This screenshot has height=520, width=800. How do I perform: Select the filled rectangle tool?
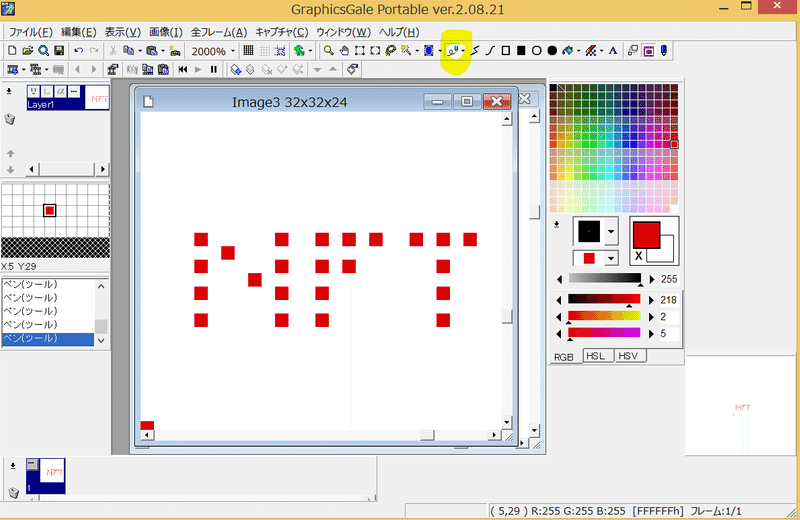pos(521,51)
